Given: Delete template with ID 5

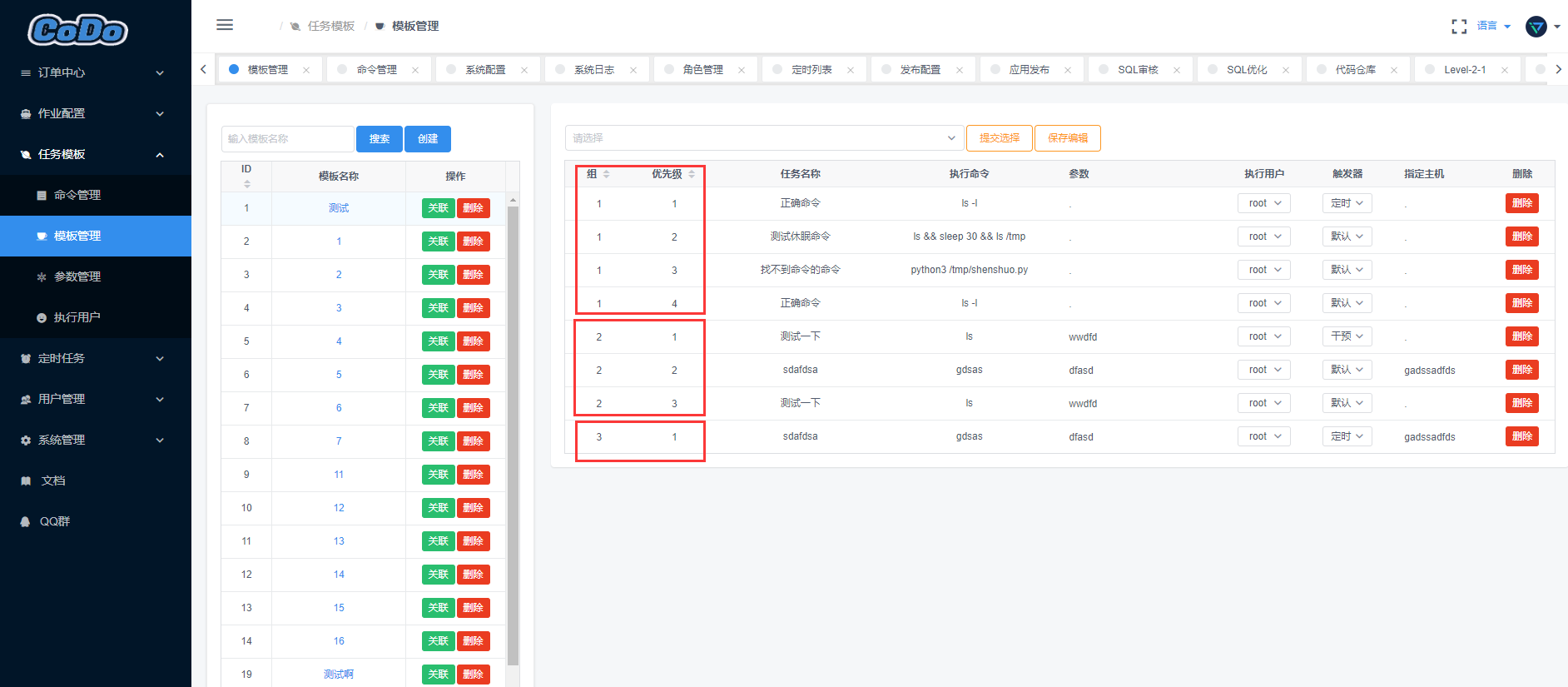Looking at the screenshot, I should pos(474,341).
